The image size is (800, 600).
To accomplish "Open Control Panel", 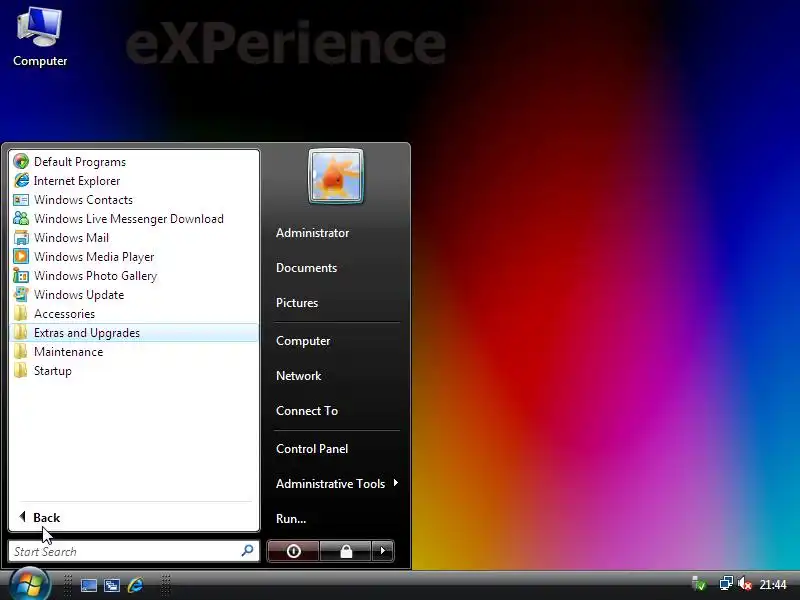I will (x=312, y=449).
